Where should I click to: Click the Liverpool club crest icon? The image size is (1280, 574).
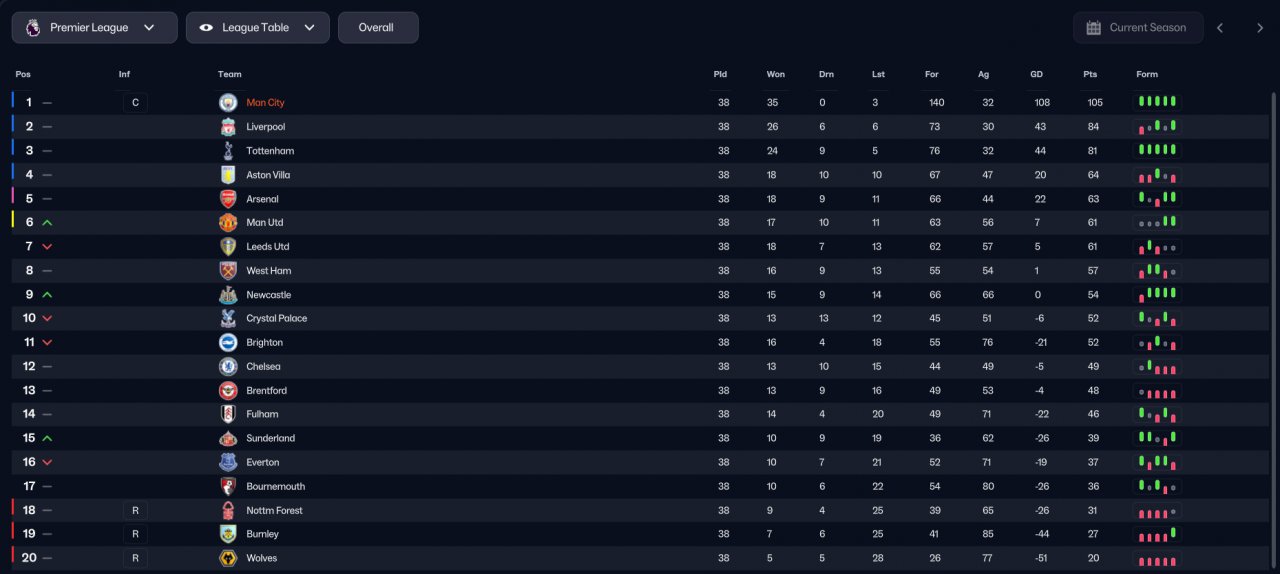228,126
